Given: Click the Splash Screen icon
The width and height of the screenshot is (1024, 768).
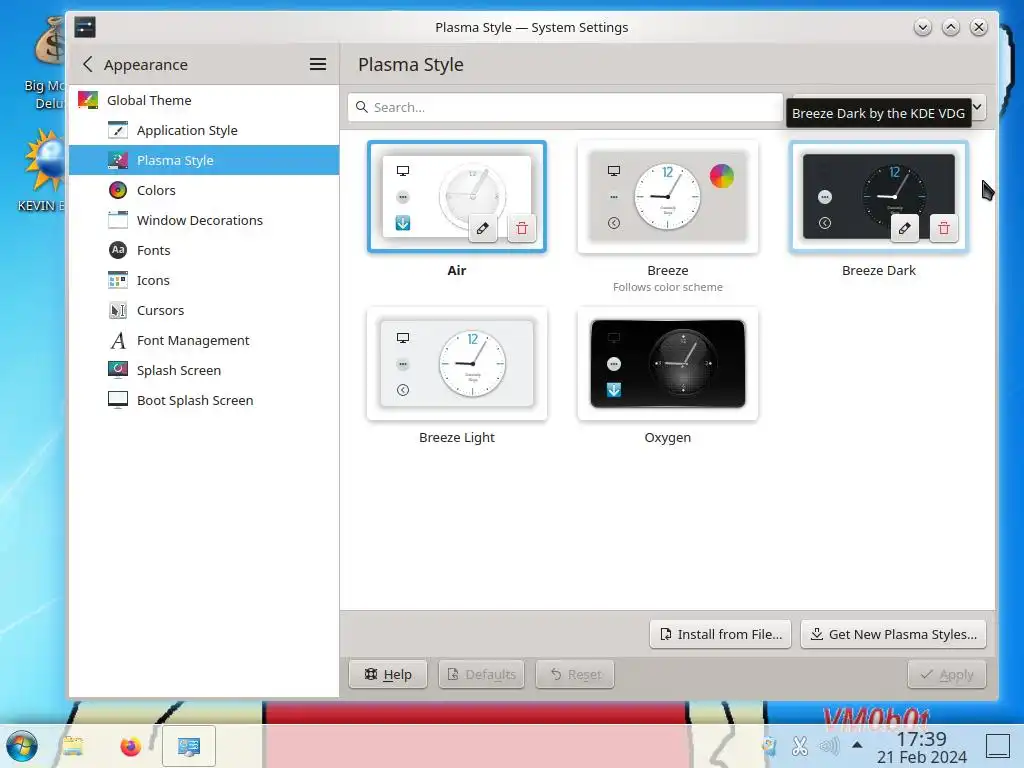Looking at the screenshot, I should coord(118,370).
